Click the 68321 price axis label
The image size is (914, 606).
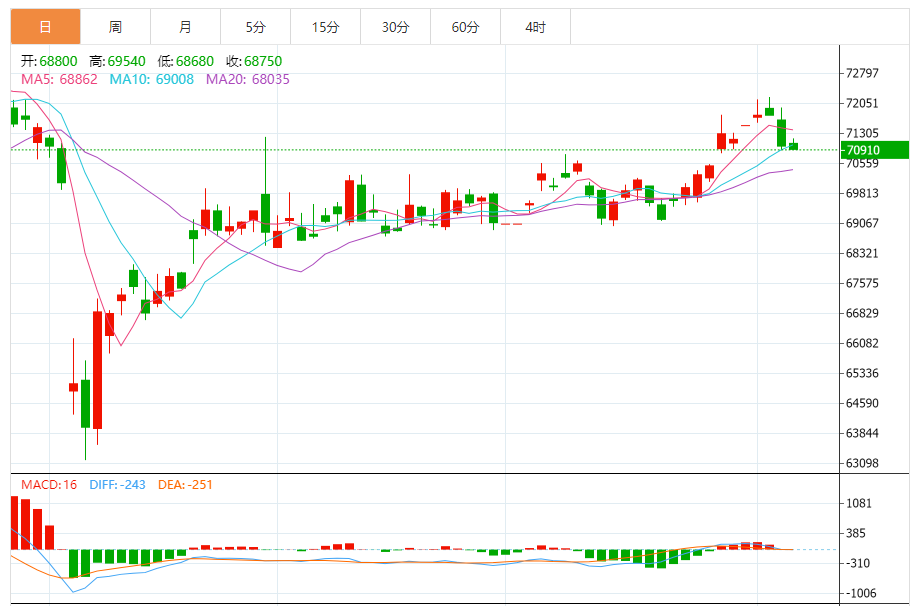pyautogui.click(x=862, y=253)
